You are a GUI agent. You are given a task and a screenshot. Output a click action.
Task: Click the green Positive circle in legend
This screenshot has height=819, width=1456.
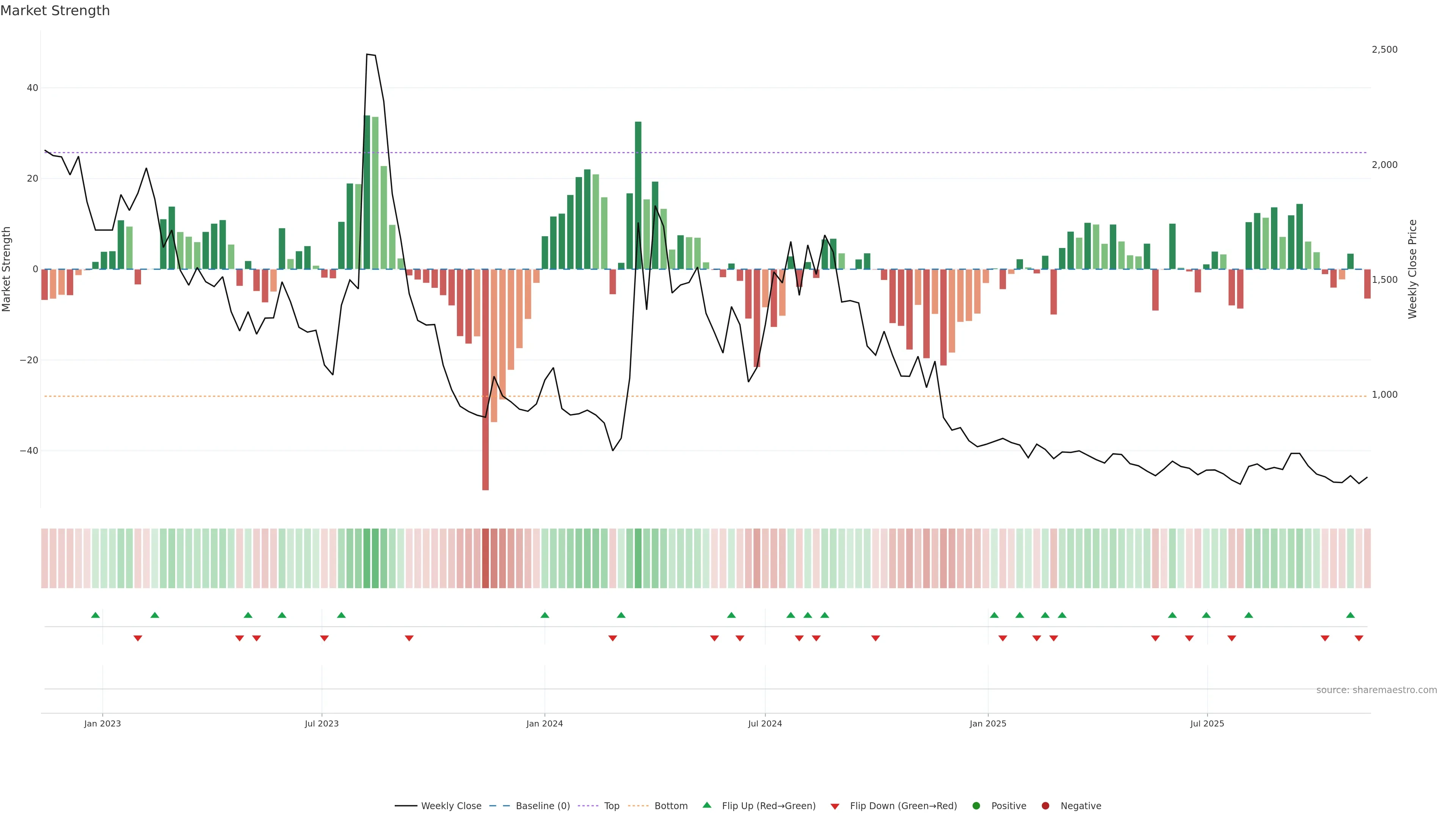tap(976, 806)
